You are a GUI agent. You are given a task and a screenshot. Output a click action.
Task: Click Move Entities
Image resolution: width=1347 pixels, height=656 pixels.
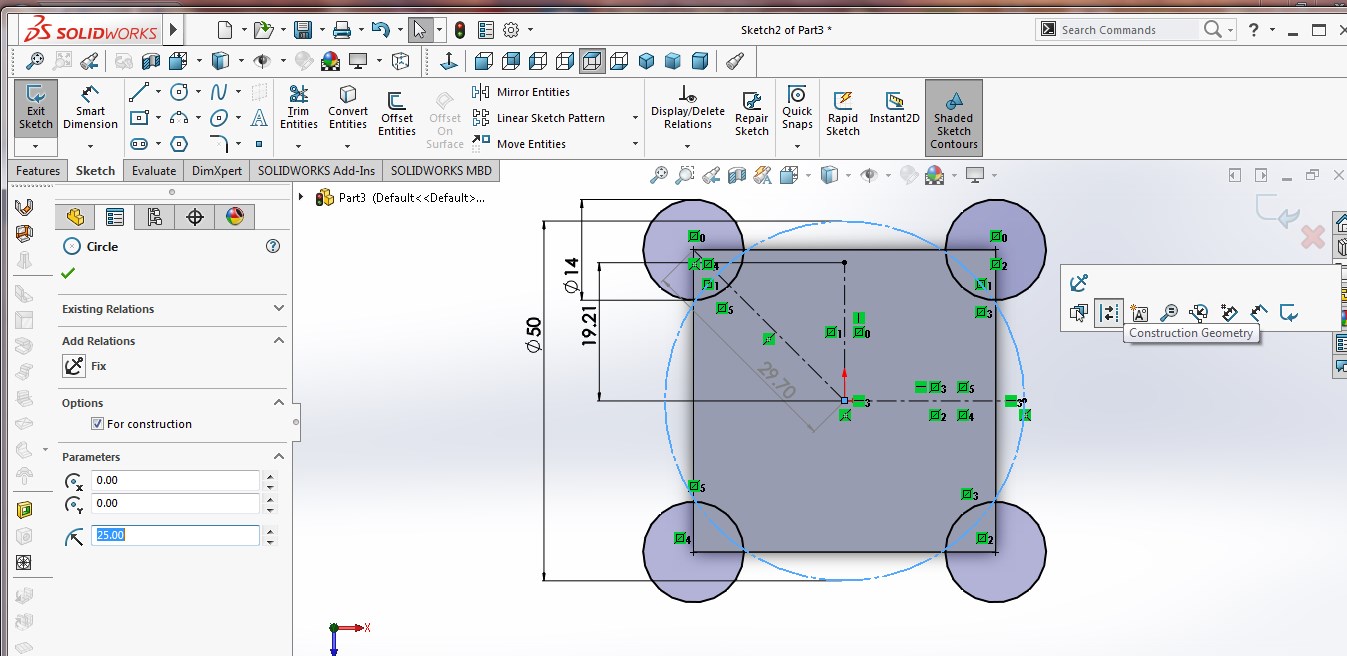point(520,144)
